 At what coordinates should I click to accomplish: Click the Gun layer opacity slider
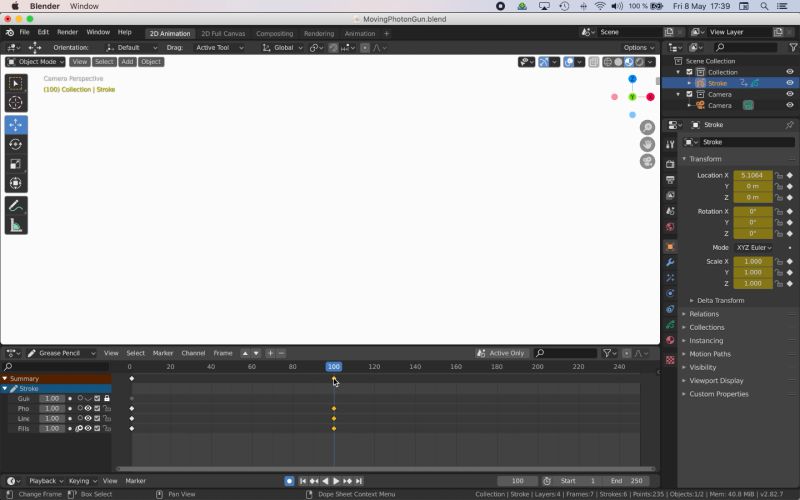52,398
